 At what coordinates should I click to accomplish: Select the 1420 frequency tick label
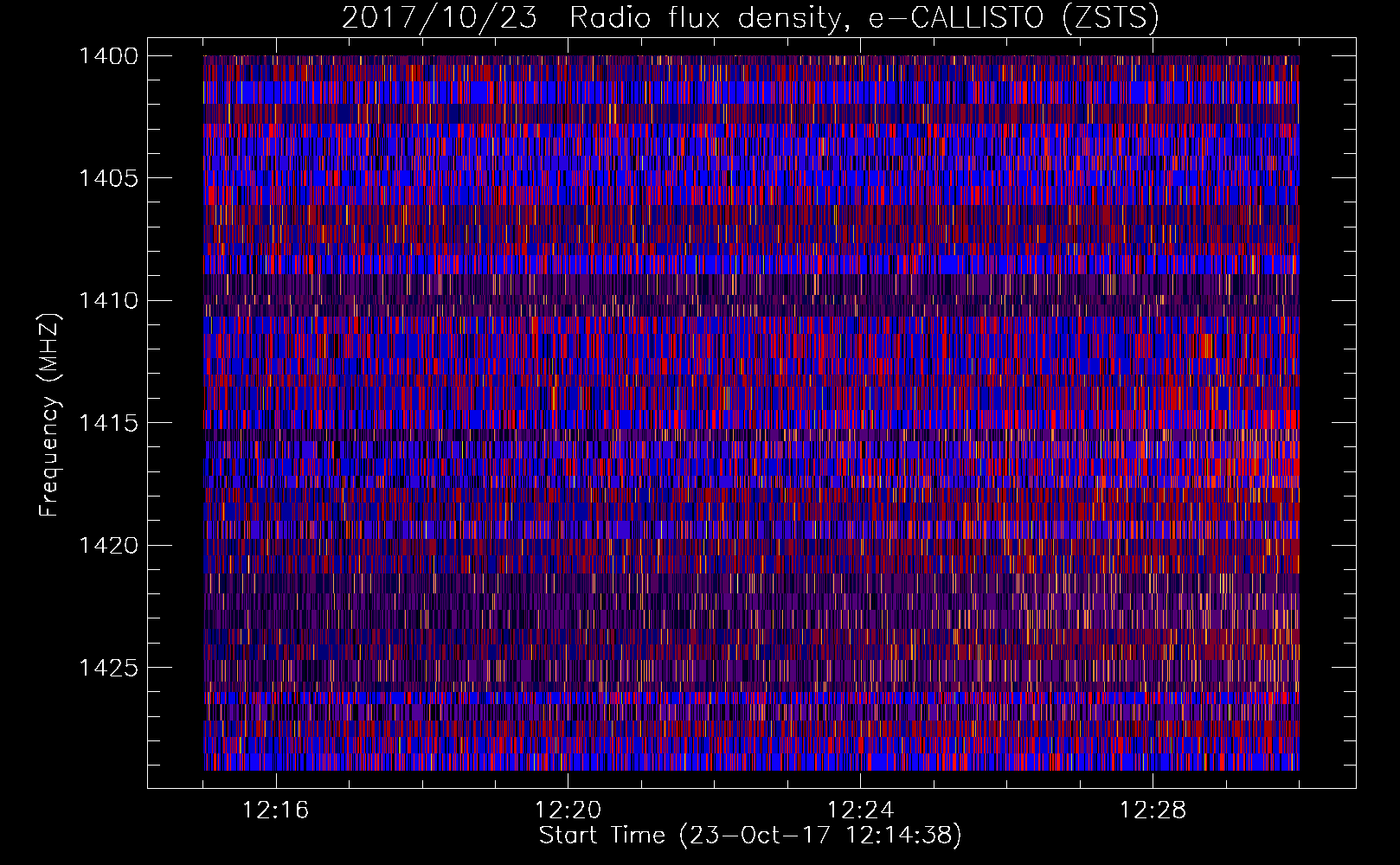(x=108, y=546)
